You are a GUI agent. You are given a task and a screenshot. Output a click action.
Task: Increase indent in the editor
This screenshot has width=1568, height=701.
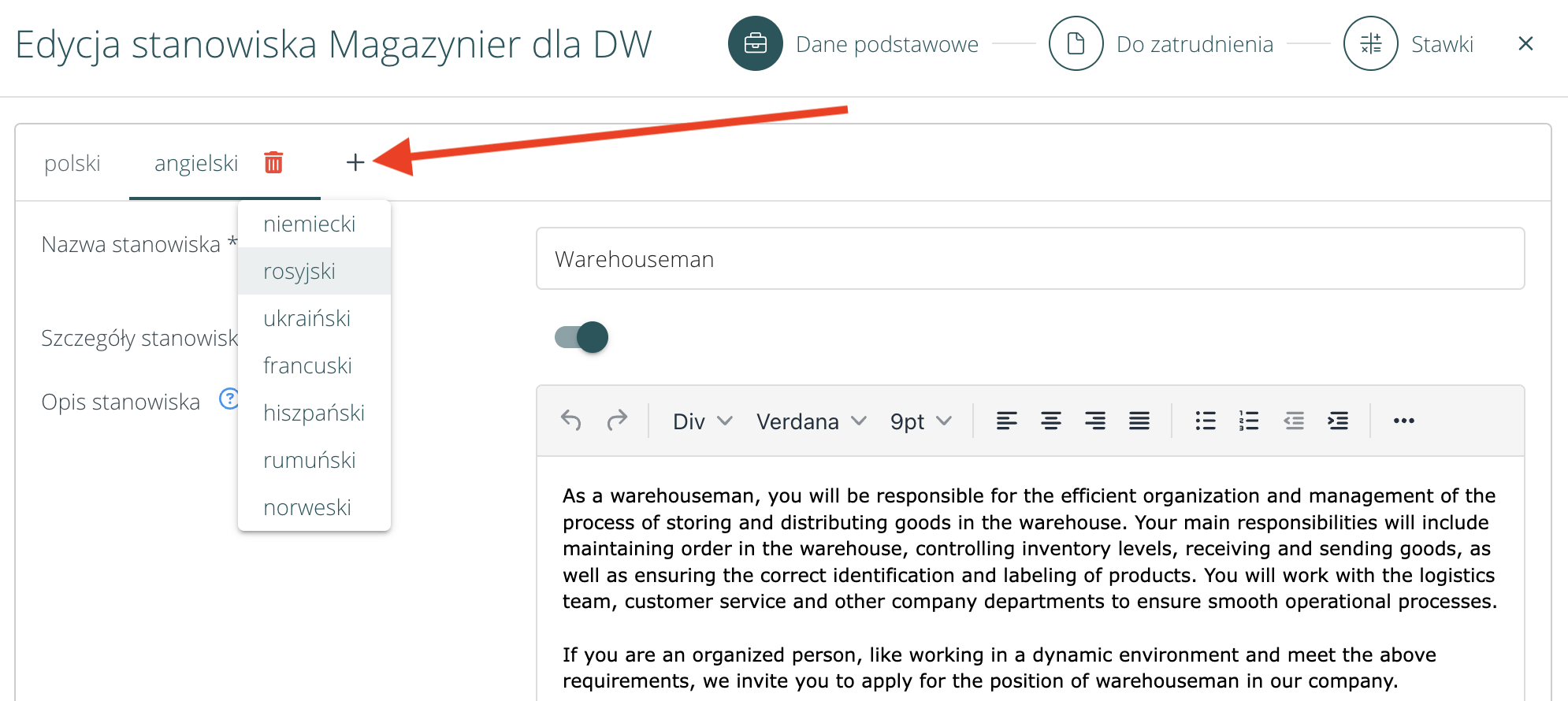(1337, 421)
